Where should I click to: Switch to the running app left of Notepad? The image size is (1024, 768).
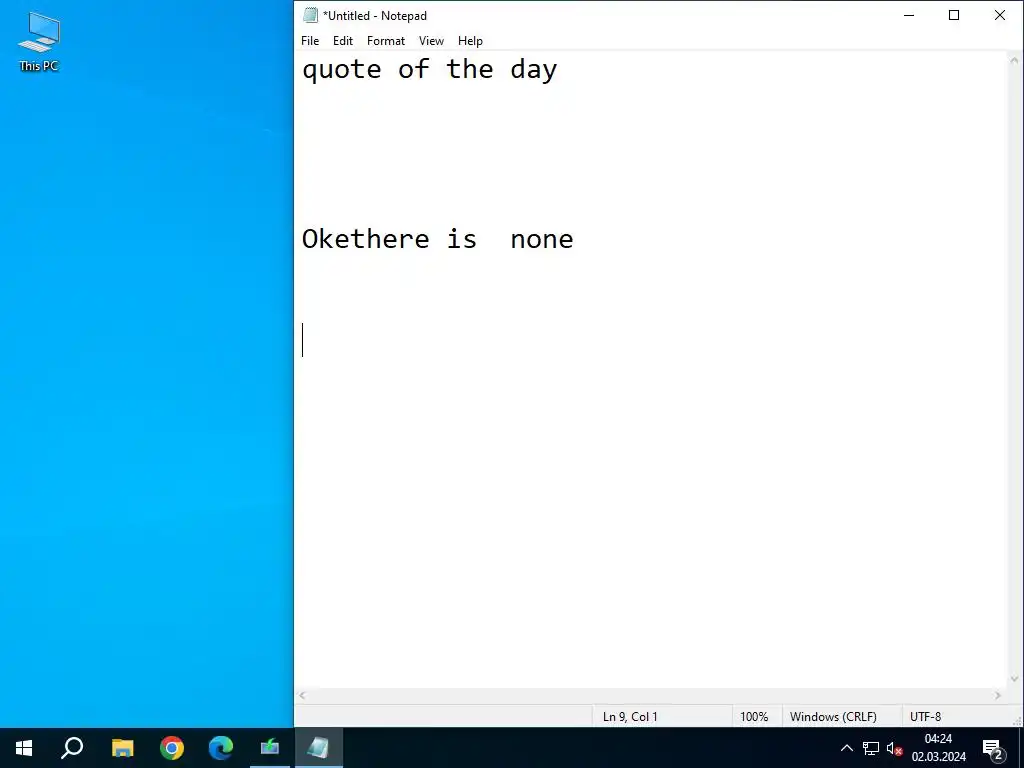click(270, 748)
